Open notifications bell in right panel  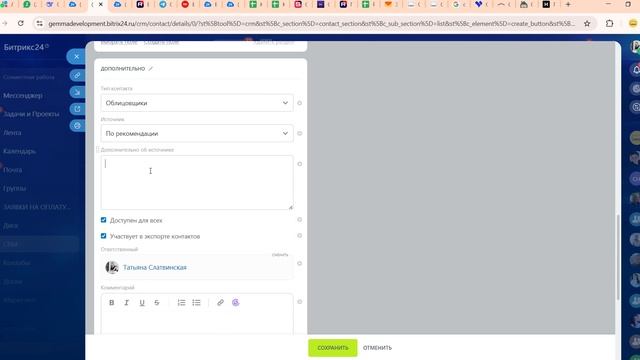tap(636, 70)
